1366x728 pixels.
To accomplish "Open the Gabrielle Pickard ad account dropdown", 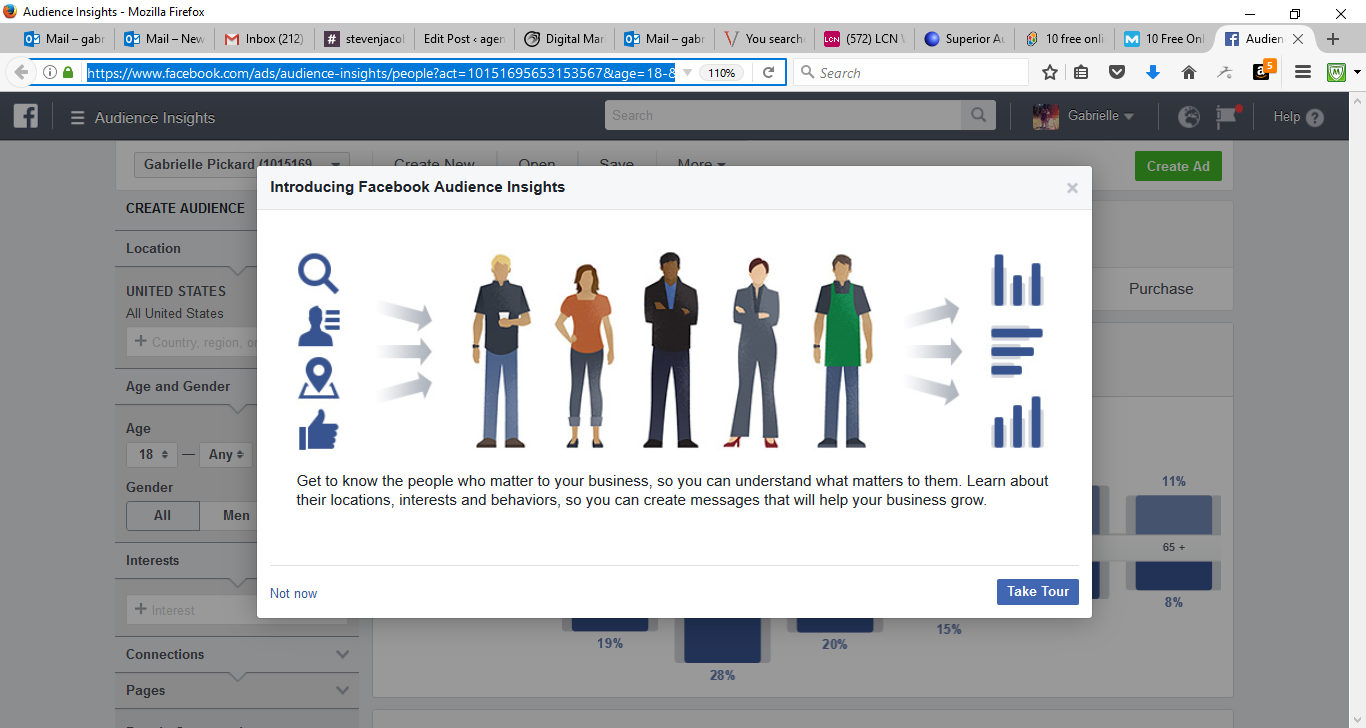I will click(x=240, y=164).
